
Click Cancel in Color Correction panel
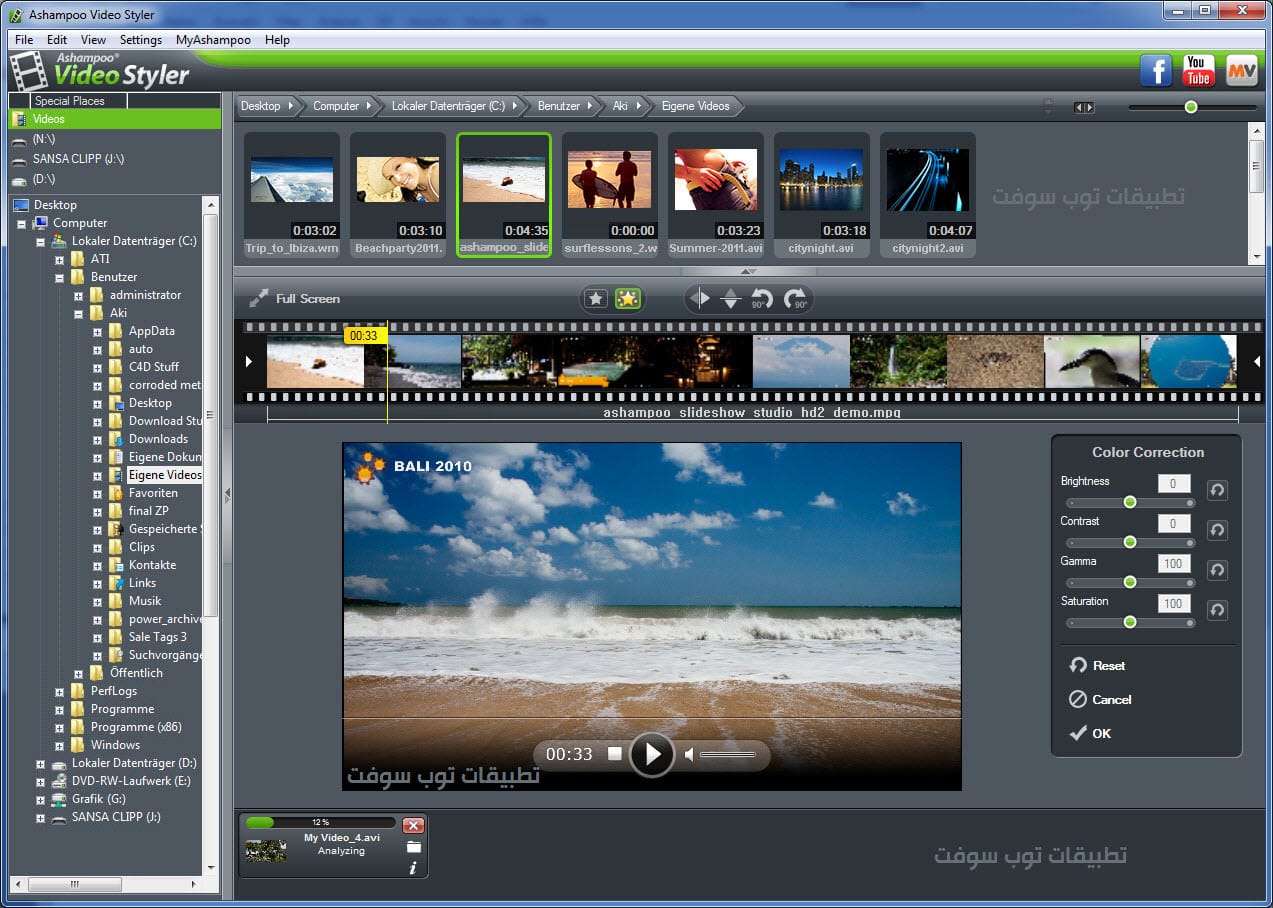coord(1100,699)
